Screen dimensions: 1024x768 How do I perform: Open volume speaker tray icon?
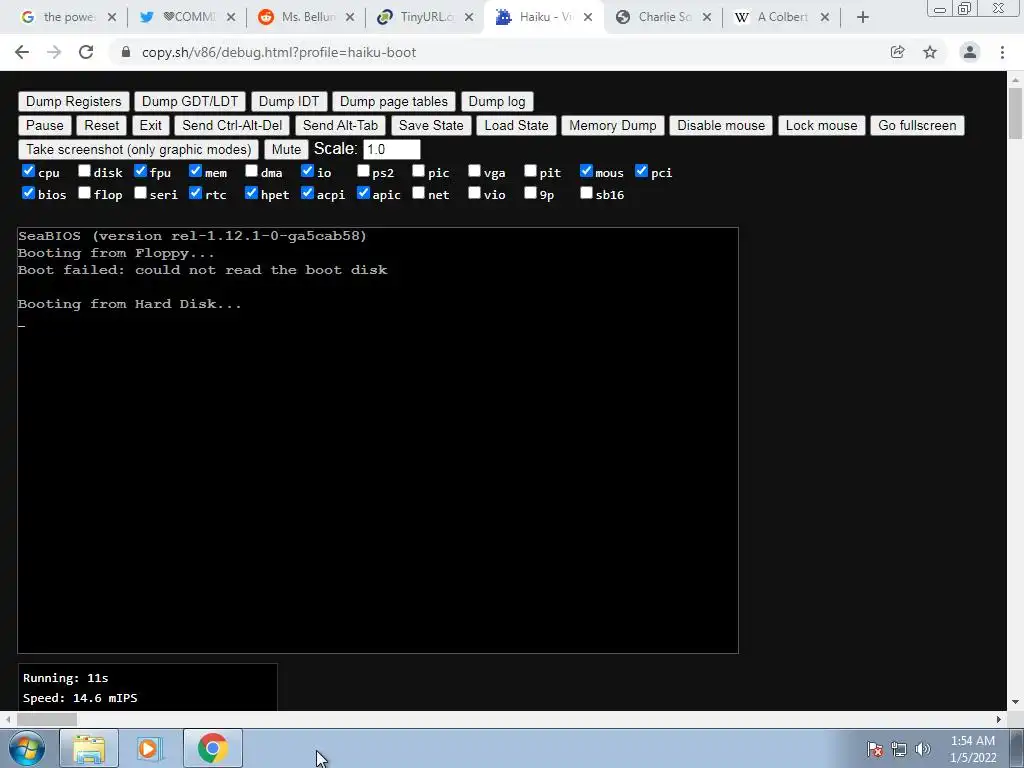click(923, 749)
